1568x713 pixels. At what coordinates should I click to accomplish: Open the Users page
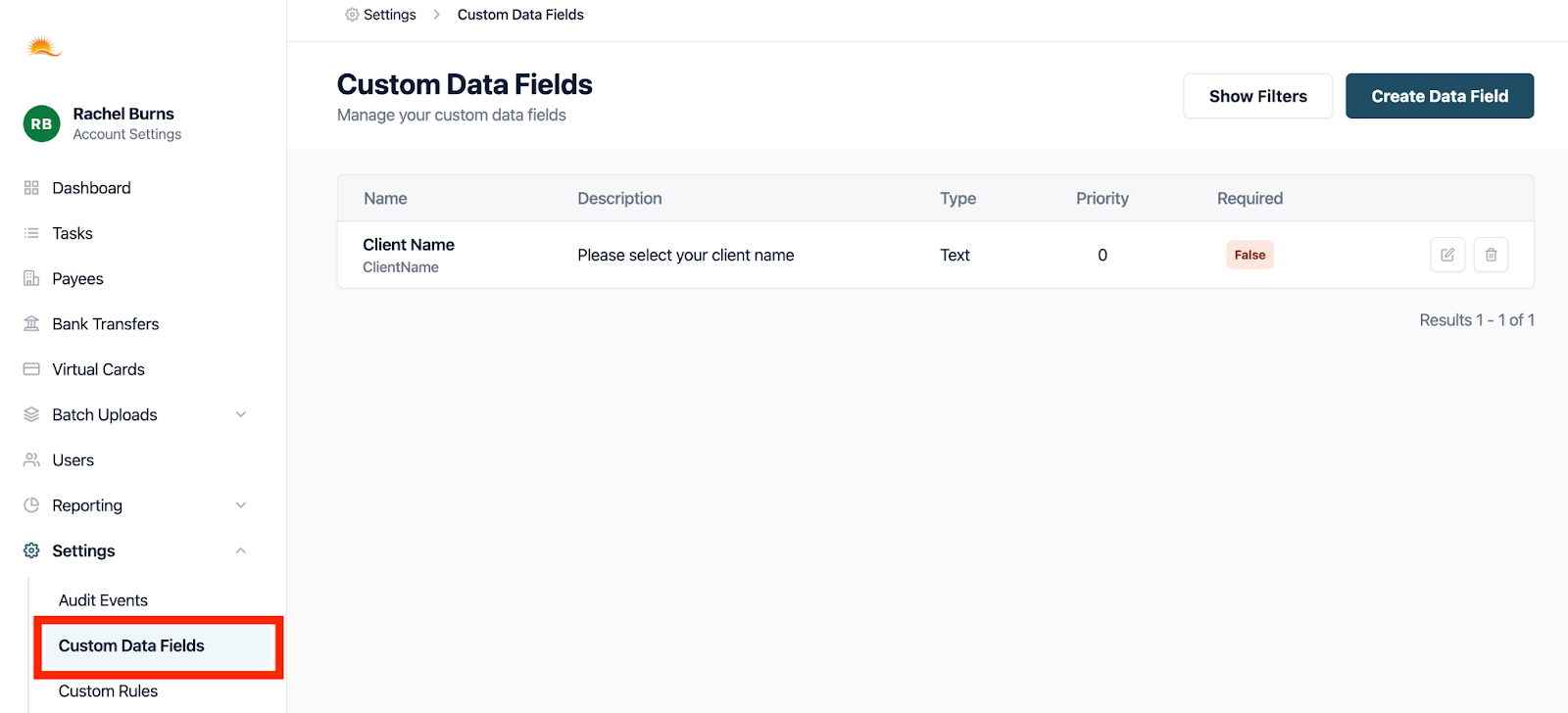click(x=73, y=460)
